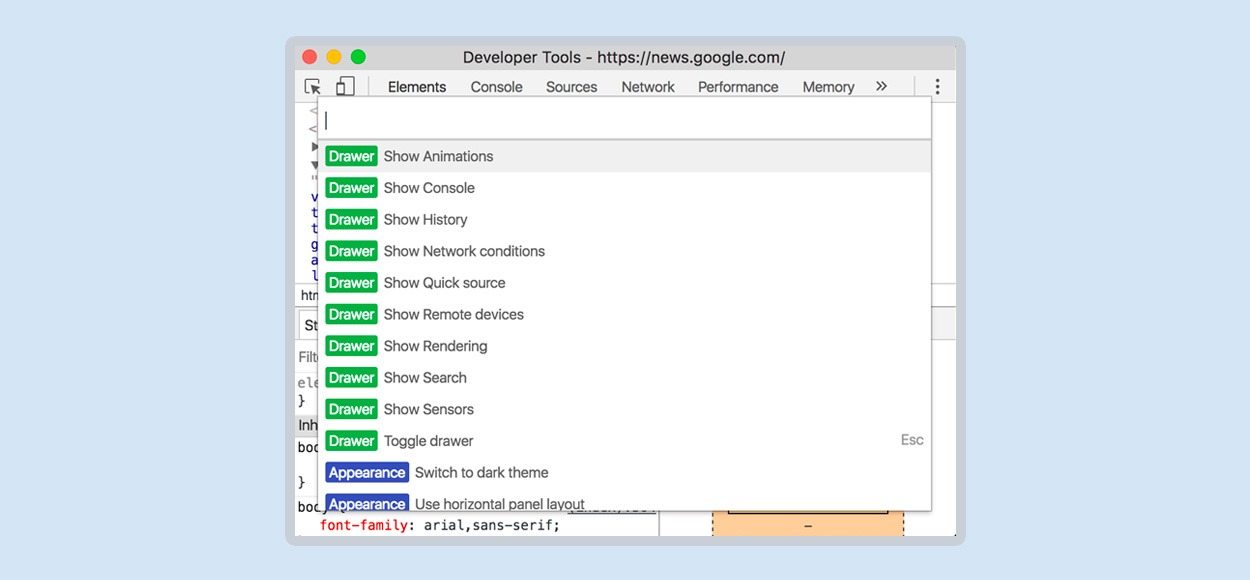Screen dimensions: 1250x580
Task: Switch to the Console tab
Action: coord(497,87)
